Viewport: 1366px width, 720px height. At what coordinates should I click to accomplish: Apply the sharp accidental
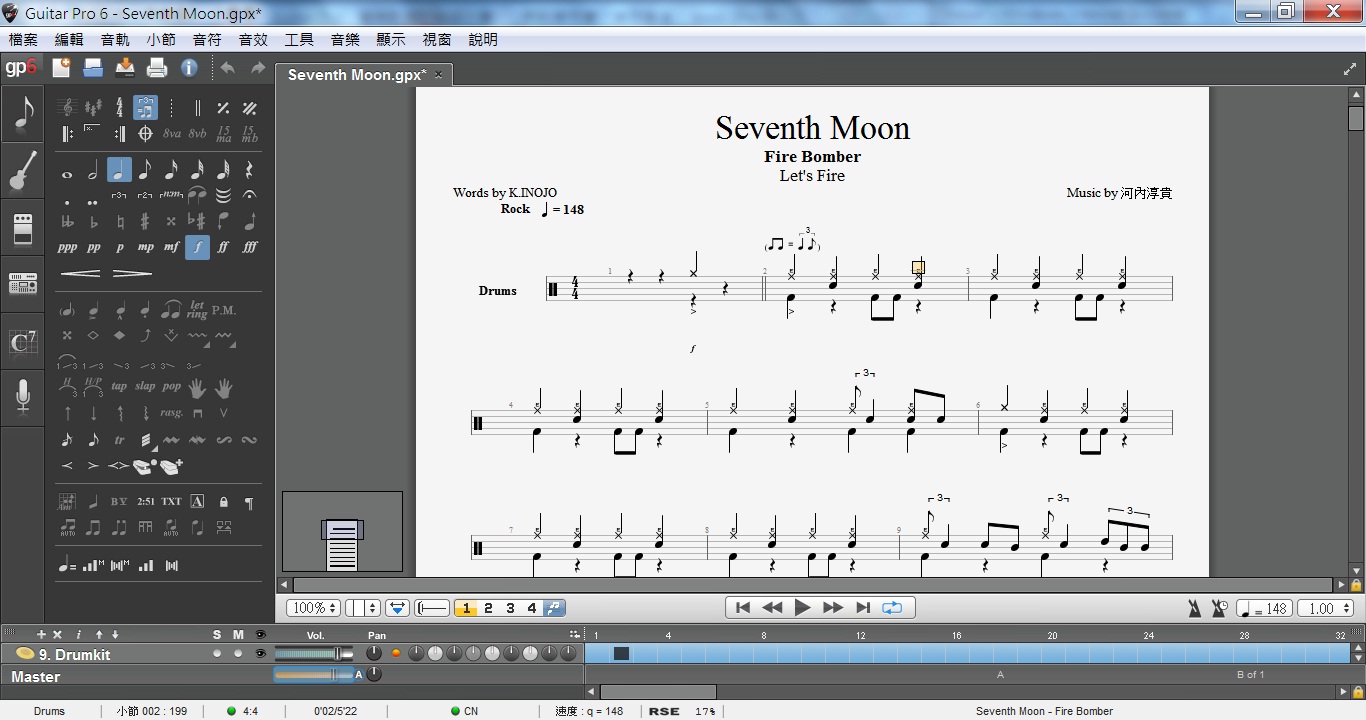(x=145, y=221)
